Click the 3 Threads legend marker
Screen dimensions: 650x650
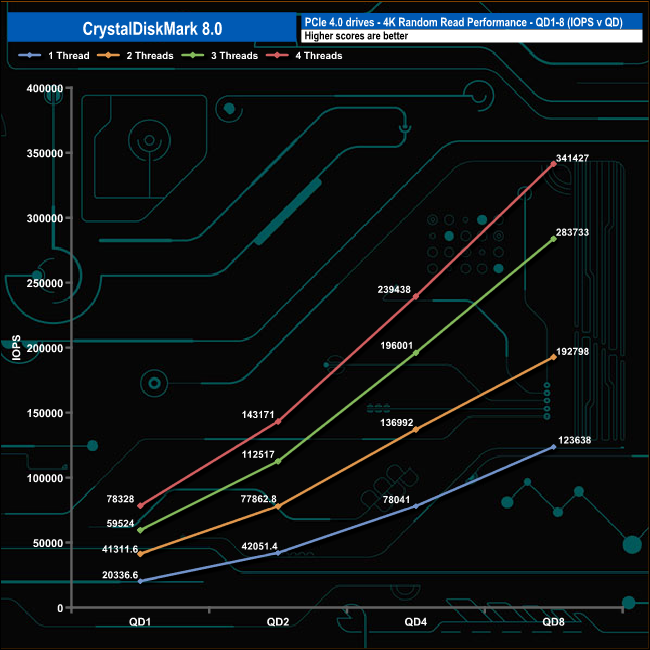(x=193, y=56)
